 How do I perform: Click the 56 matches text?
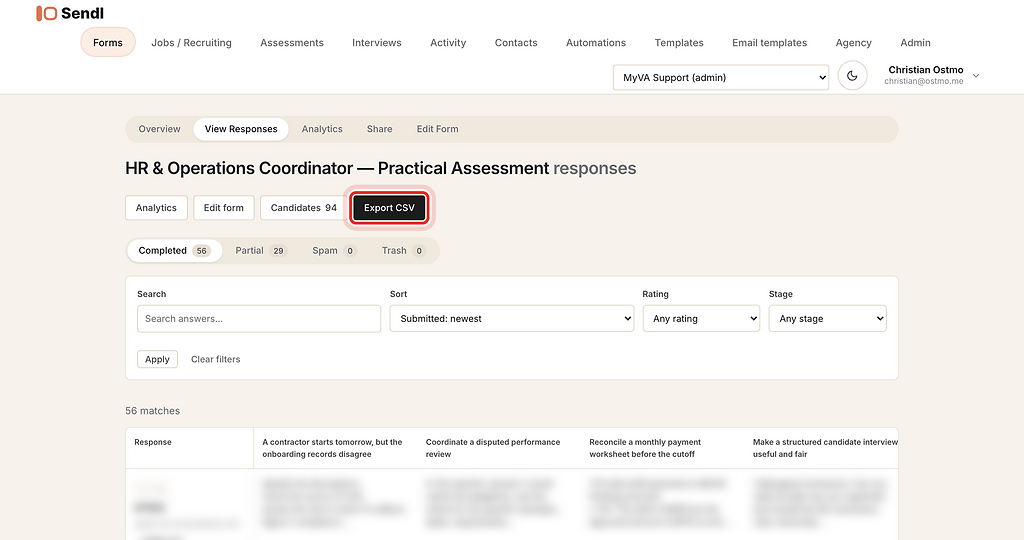152,411
